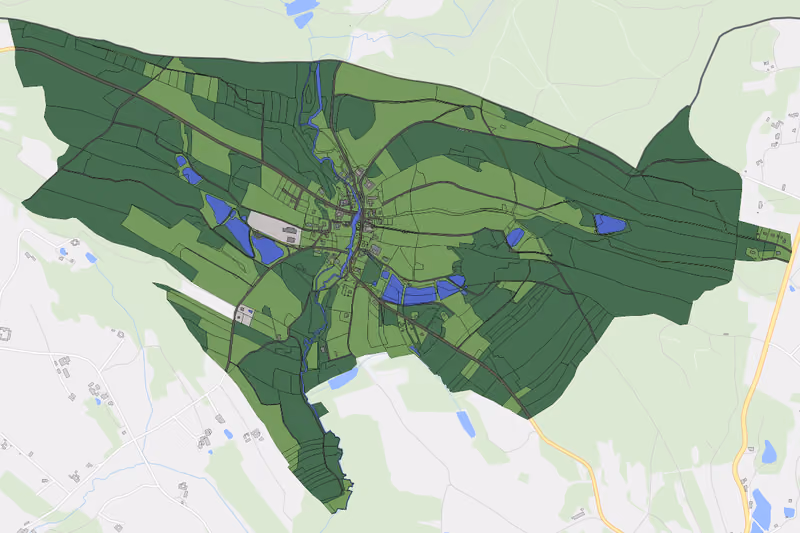Select the long curved blue pond south of the village

click(419, 295)
